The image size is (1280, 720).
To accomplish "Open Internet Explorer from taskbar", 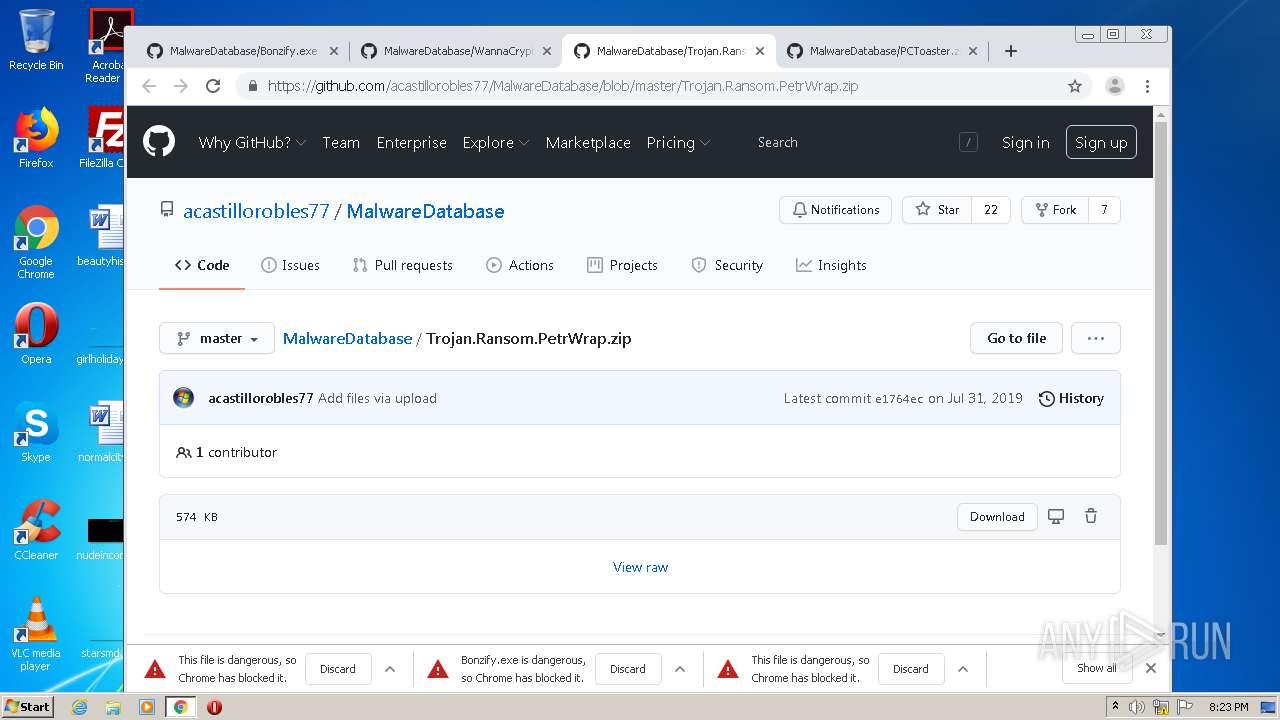I will pyautogui.click(x=80, y=707).
